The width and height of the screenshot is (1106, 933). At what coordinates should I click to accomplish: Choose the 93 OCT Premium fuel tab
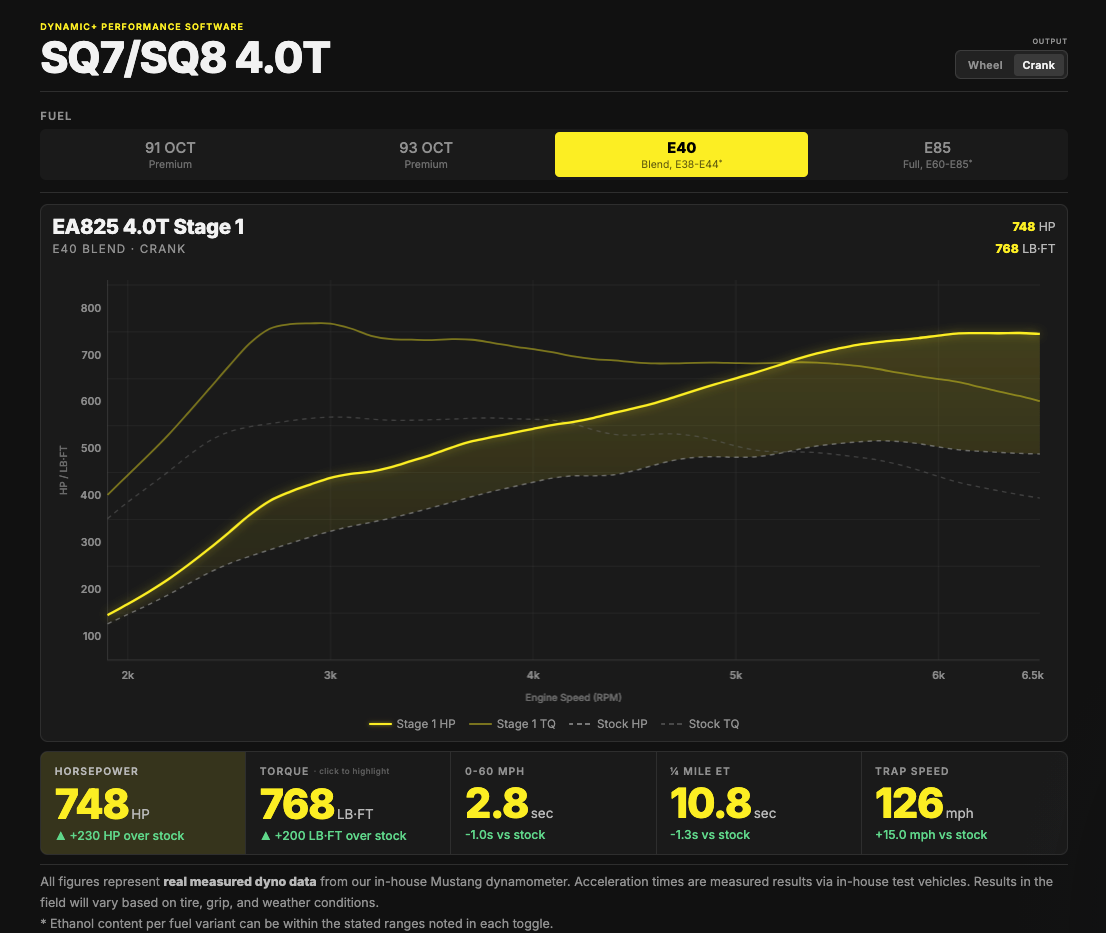[x=426, y=154]
